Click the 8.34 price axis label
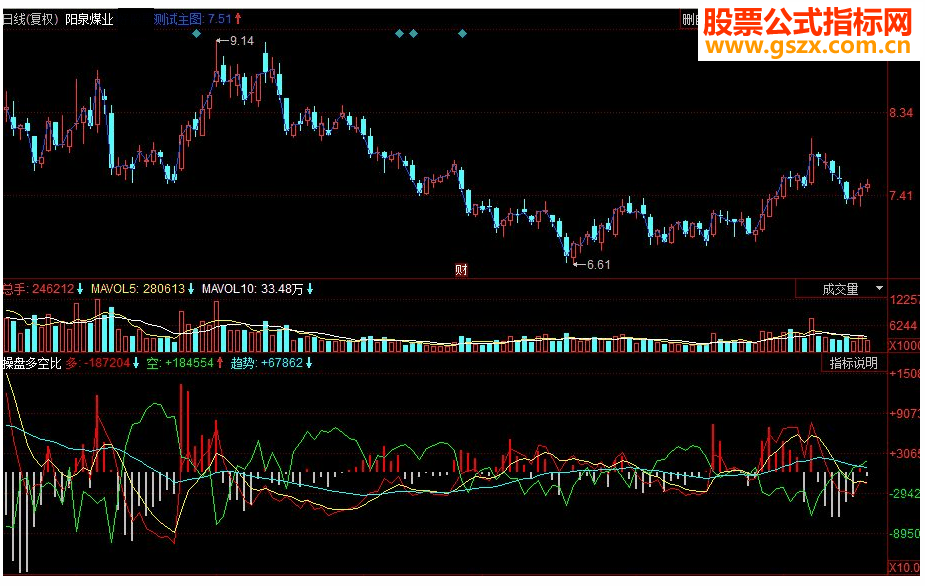 pyautogui.click(x=901, y=113)
